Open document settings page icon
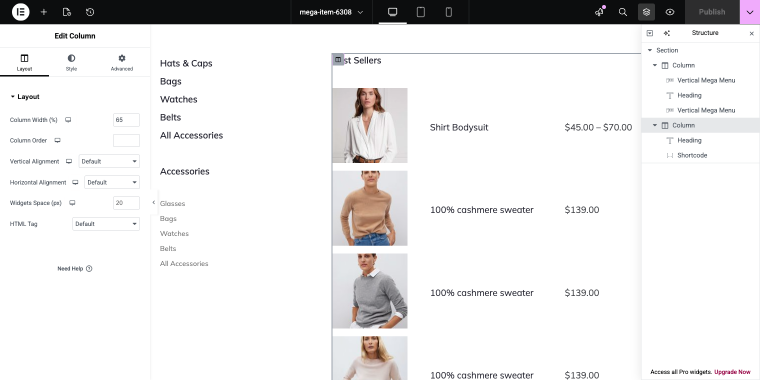 [x=67, y=12]
